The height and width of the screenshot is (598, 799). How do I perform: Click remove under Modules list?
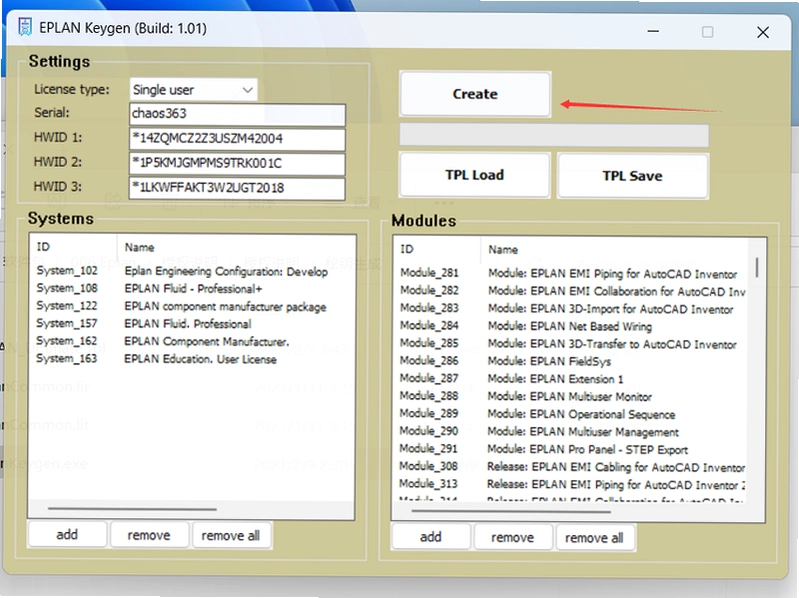pyautogui.click(x=513, y=537)
